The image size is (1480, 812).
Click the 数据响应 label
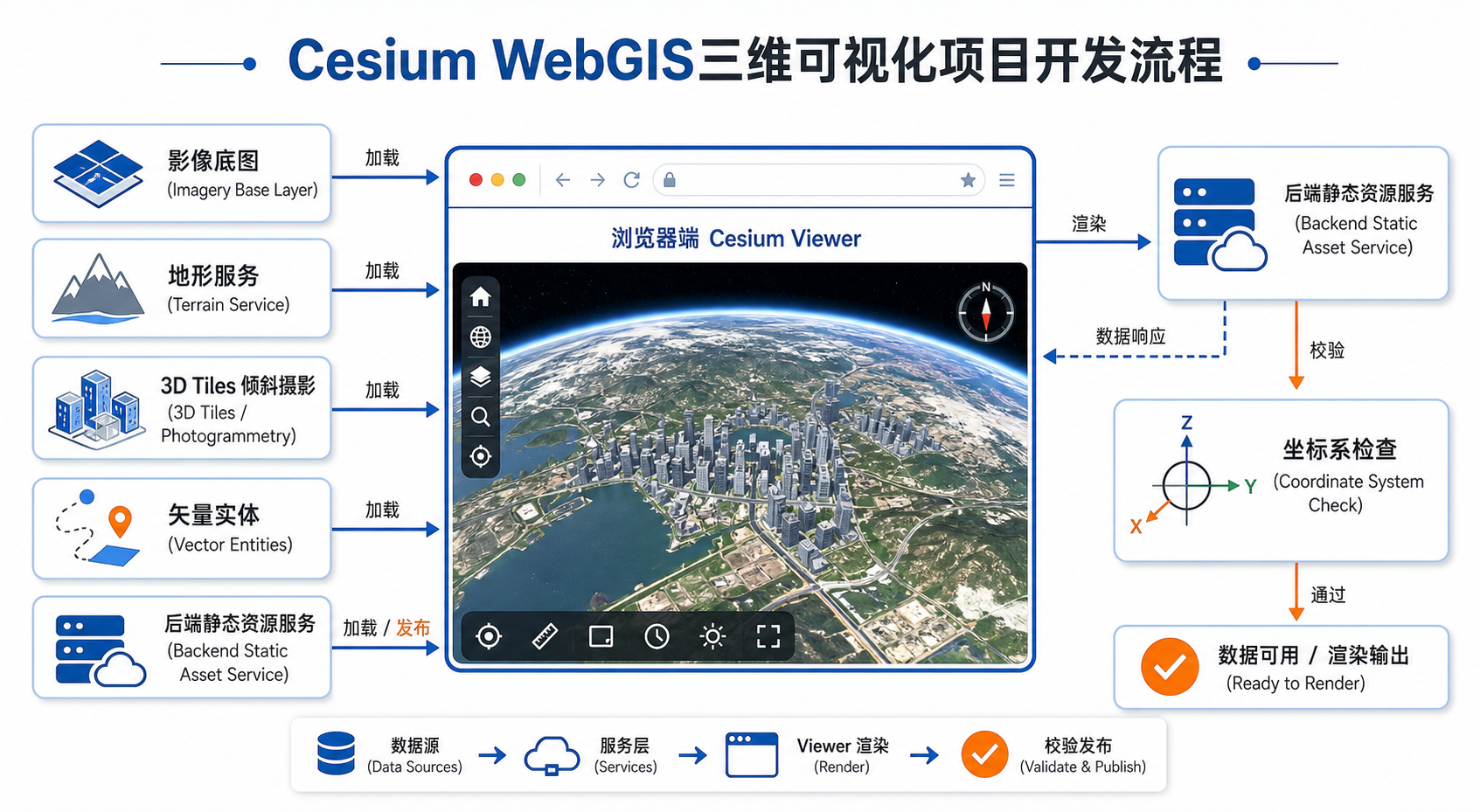point(1130,337)
